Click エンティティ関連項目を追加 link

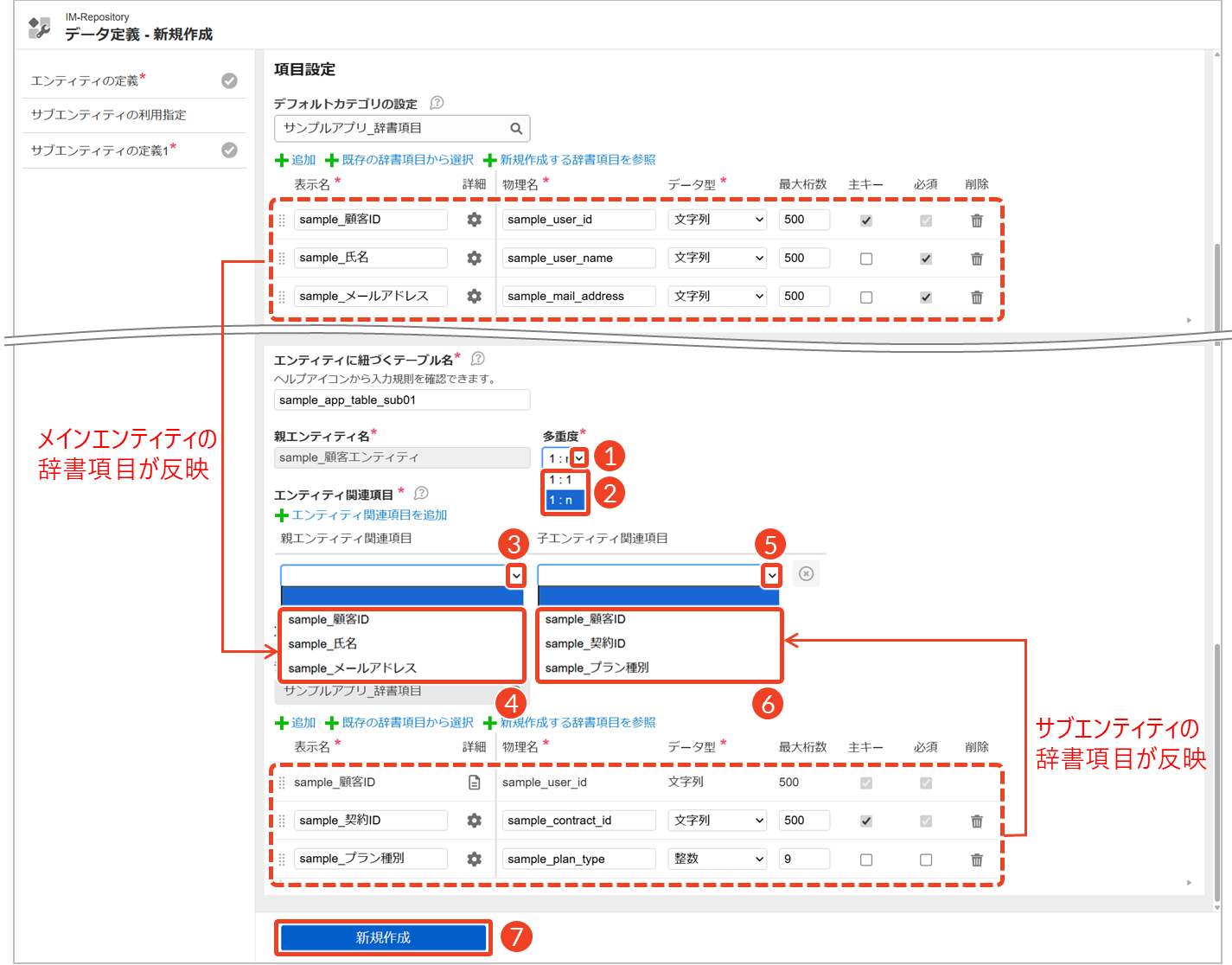(369, 515)
